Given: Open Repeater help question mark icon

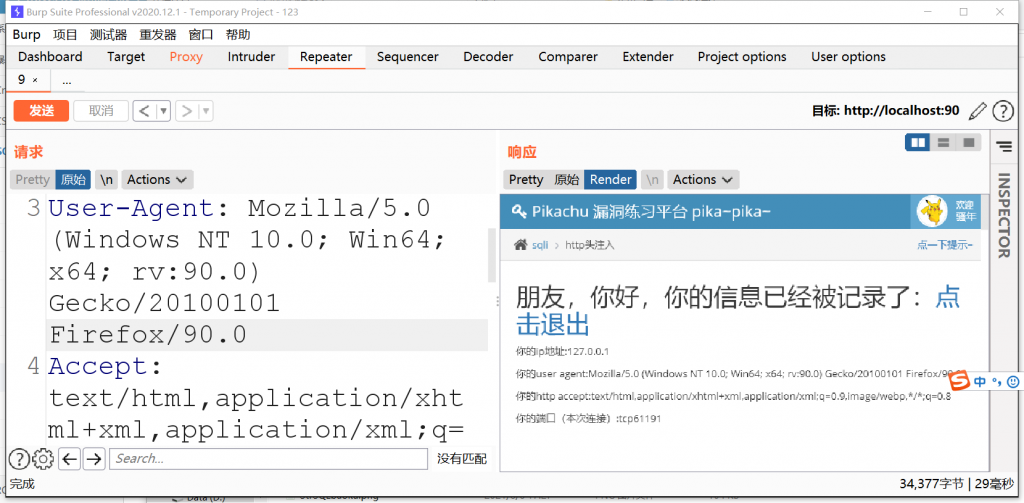Looking at the screenshot, I should [1004, 111].
